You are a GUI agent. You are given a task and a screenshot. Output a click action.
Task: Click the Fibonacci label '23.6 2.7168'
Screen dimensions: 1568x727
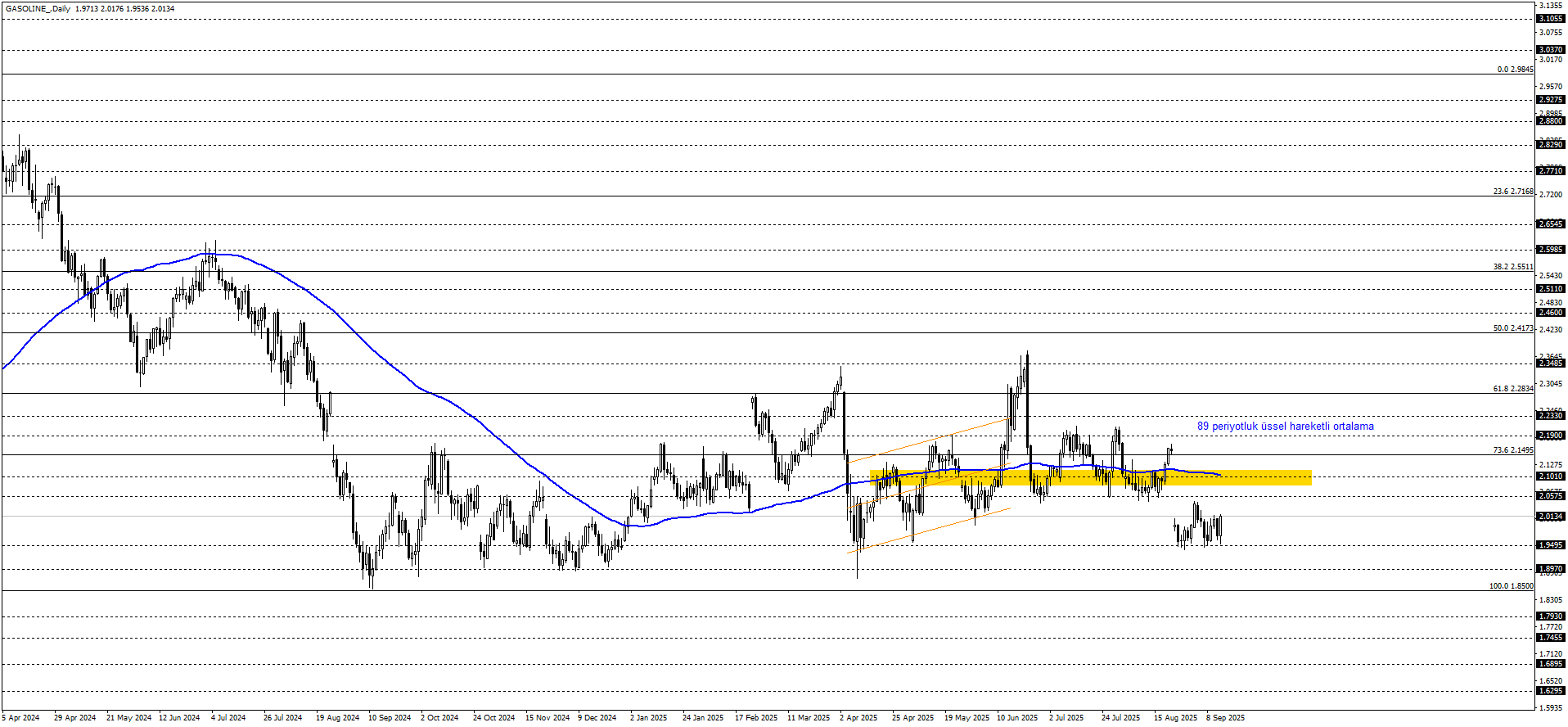coord(1513,192)
